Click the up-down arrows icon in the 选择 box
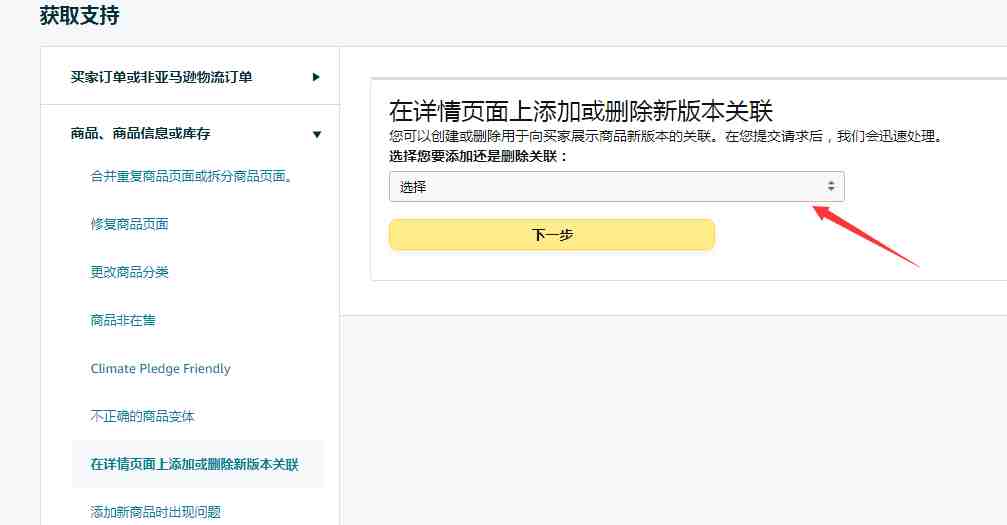 (830, 186)
